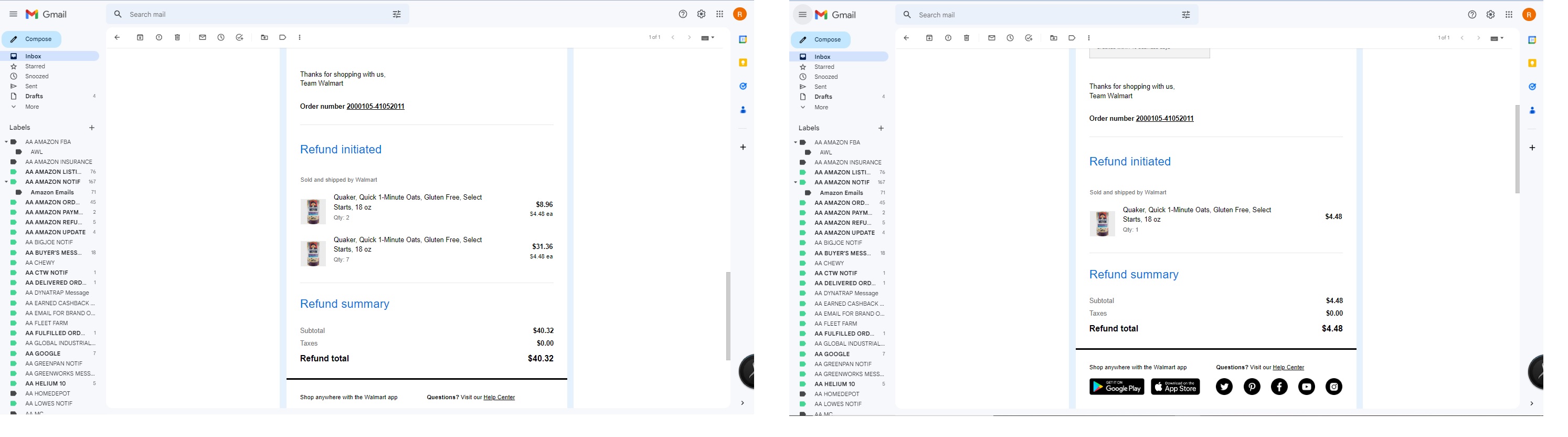Click Qty 7 Quaker Oats thumbnail in left Gmail
Viewport: 1568px width, 437px height.
click(x=313, y=254)
